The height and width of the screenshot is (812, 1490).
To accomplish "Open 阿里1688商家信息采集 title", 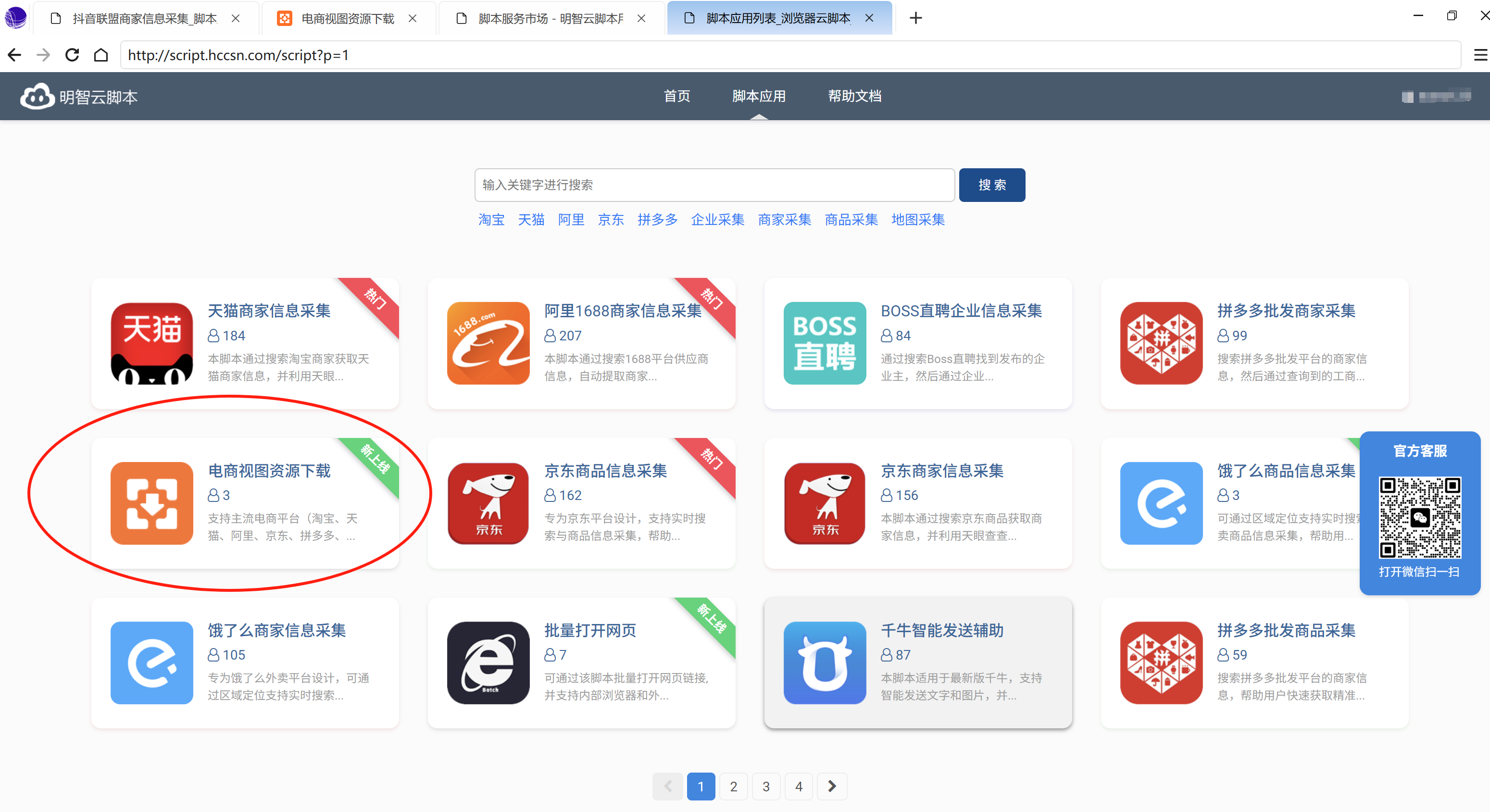I will 623,311.
